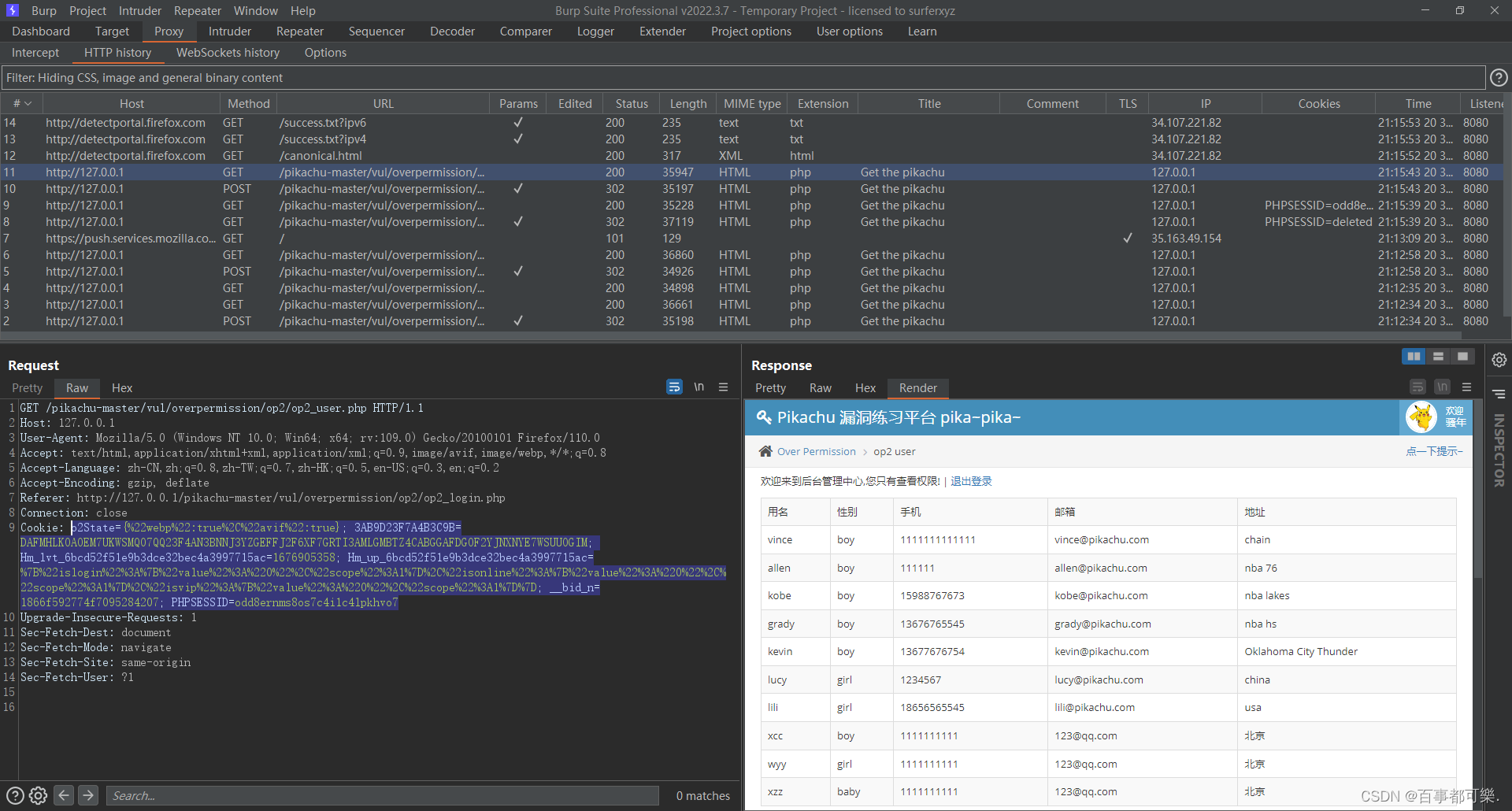The width and height of the screenshot is (1512, 811).
Task: Go to next search match arrow
Action: (x=88, y=795)
